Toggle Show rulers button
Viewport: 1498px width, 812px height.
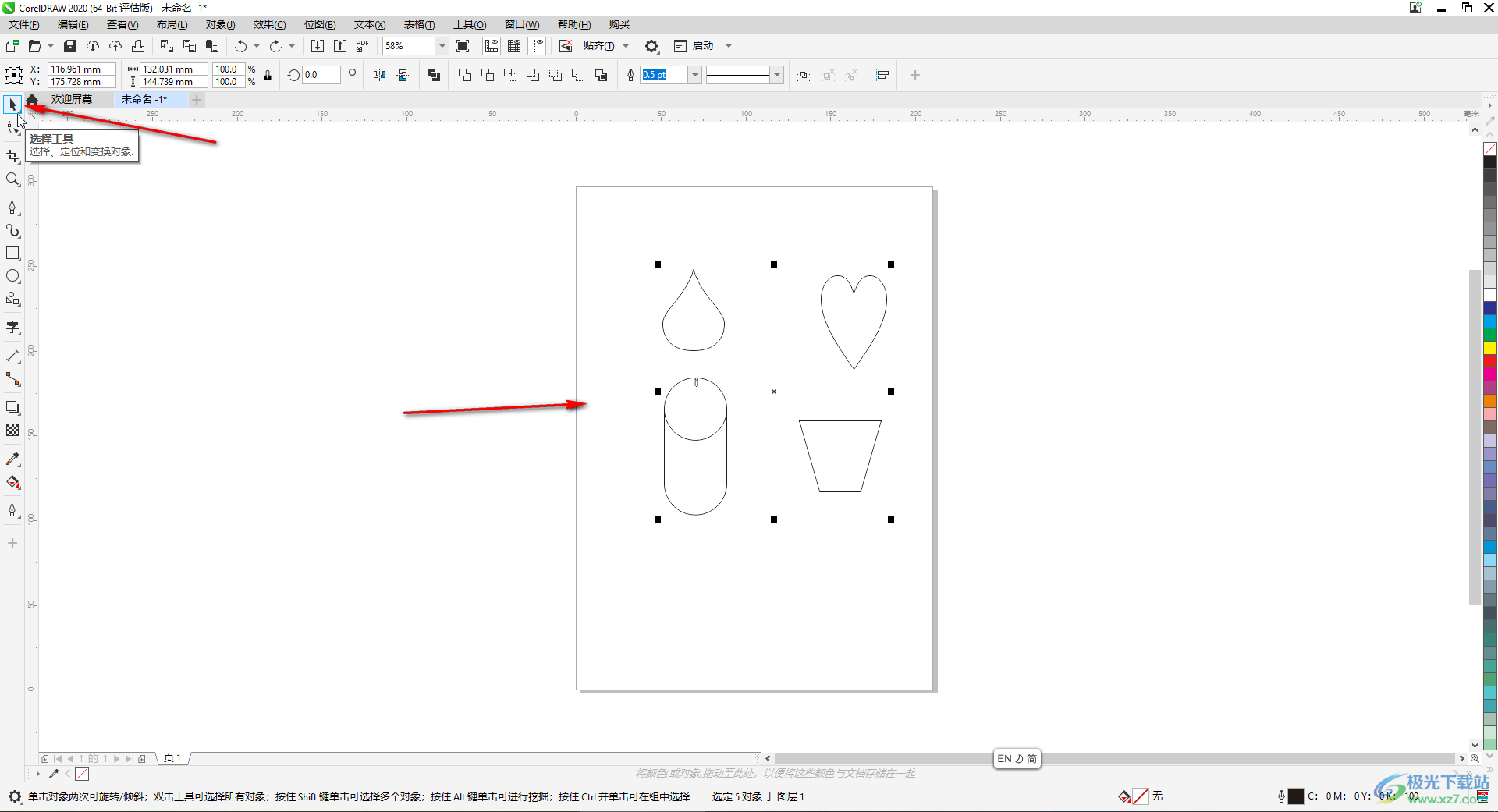tap(492, 46)
